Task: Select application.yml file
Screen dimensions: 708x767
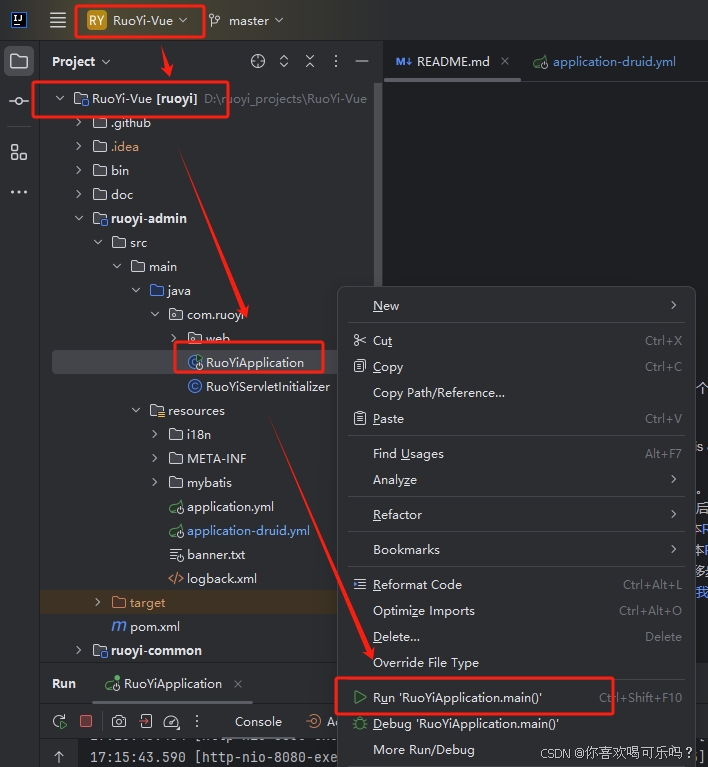Action: pos(221,507)
